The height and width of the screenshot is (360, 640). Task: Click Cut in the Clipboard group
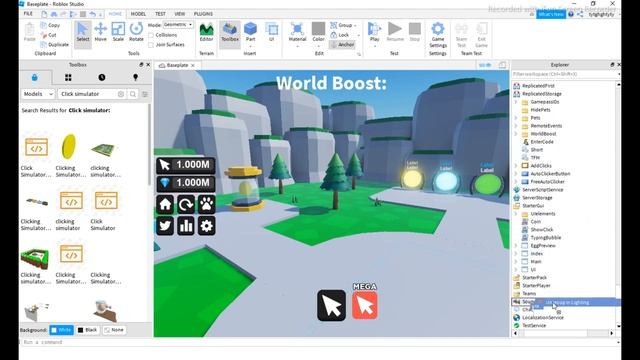click(49, 35)
